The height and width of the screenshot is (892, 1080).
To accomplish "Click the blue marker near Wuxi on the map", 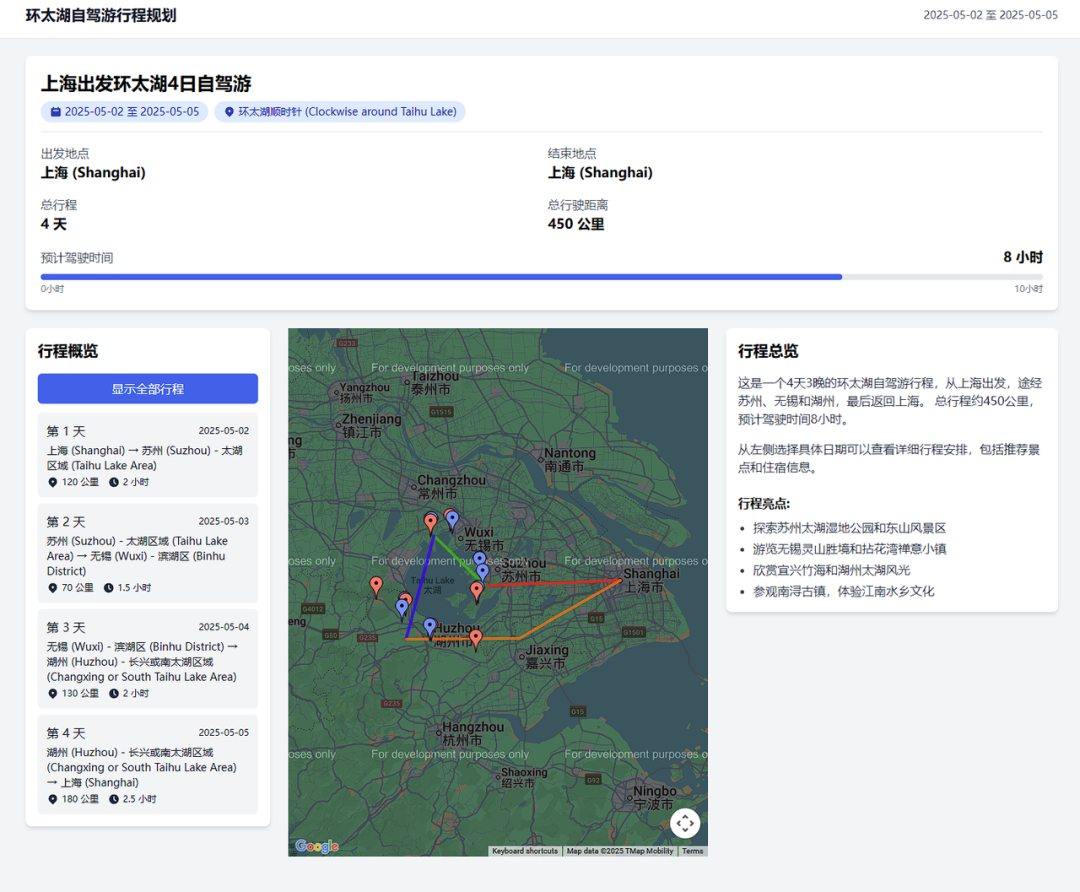I will coord(452,518).
